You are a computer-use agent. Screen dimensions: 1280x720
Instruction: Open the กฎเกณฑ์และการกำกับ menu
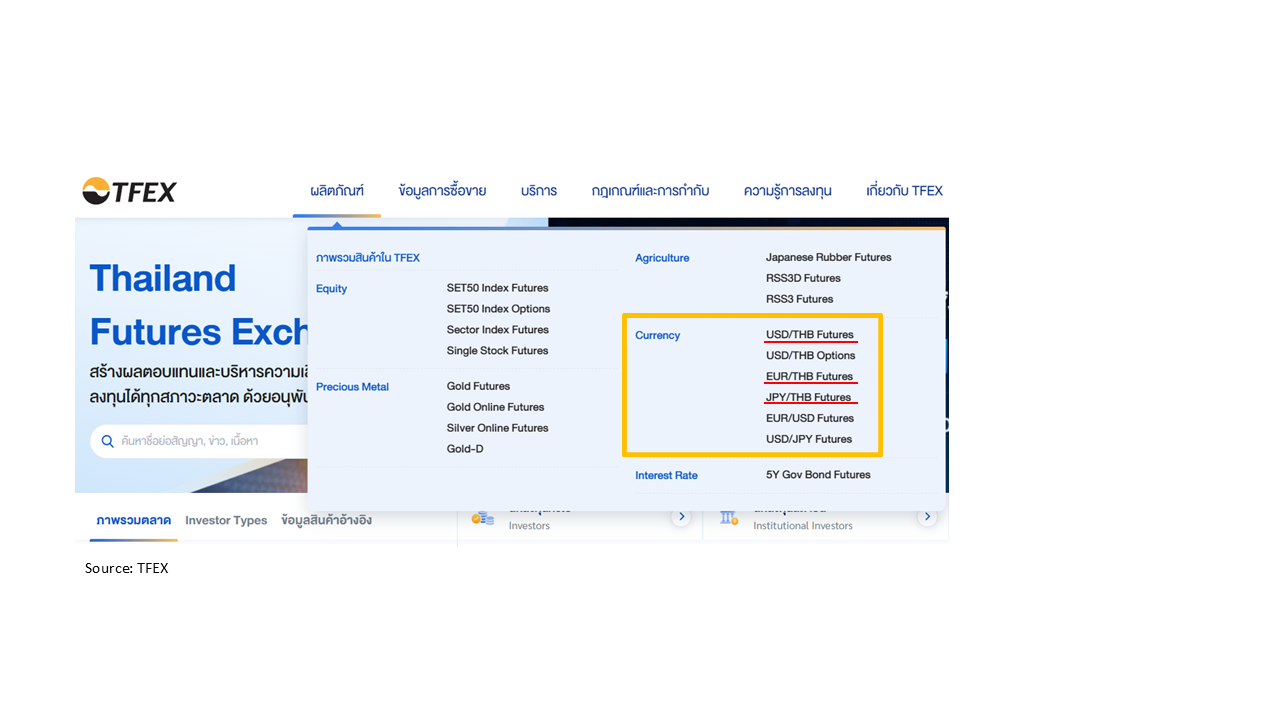[x=650, y=191]
